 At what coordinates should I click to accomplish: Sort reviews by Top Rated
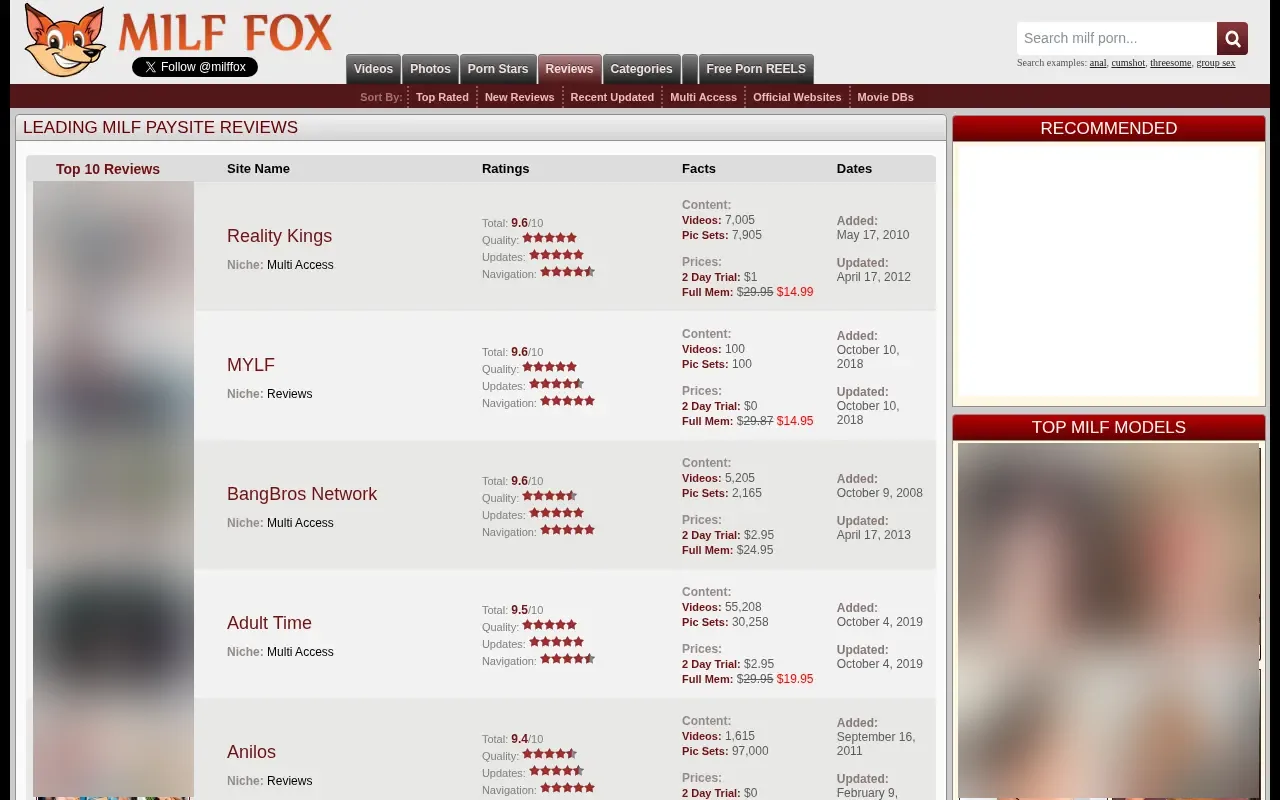click(442, 97)
